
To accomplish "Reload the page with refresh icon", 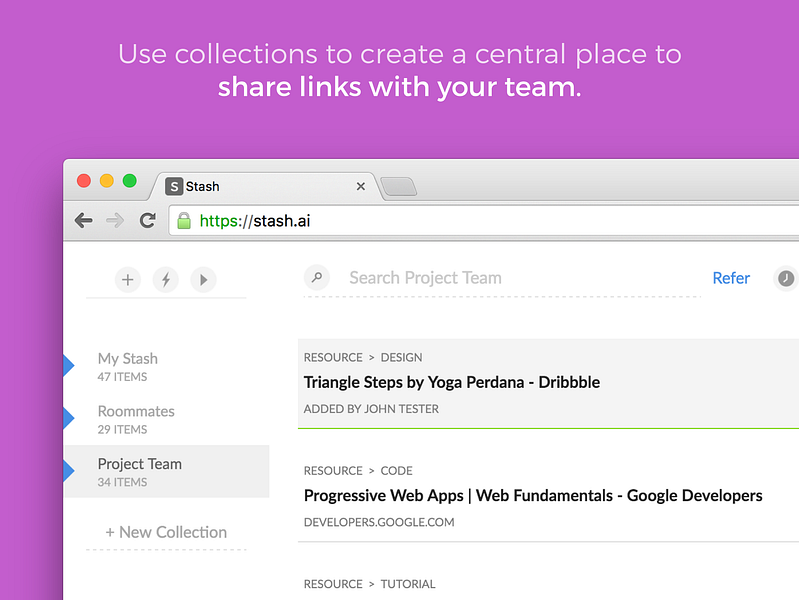I will coord(148,220).
